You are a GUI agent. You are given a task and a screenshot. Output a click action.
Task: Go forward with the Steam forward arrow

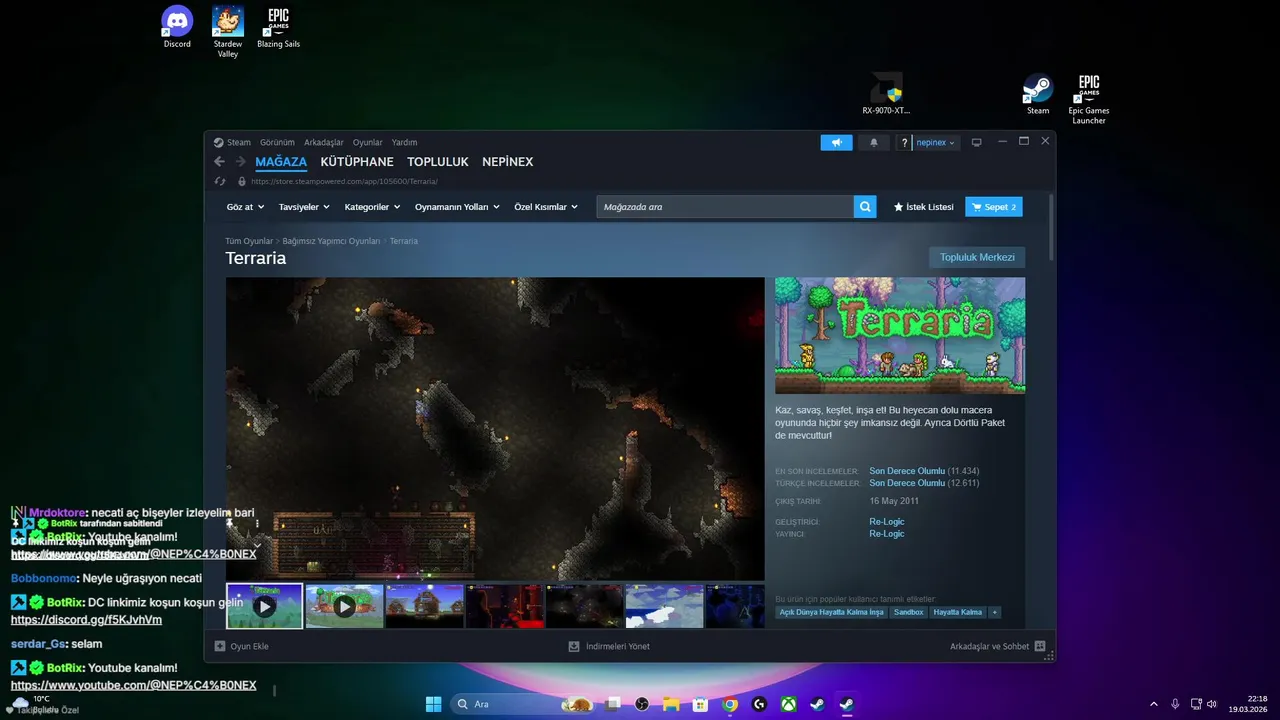coord(241,162)
